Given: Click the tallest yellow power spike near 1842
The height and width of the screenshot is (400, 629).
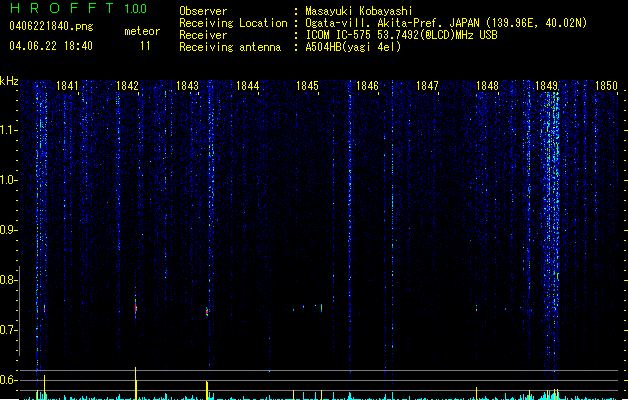Looking at the screenshot, I should point(136,383).
